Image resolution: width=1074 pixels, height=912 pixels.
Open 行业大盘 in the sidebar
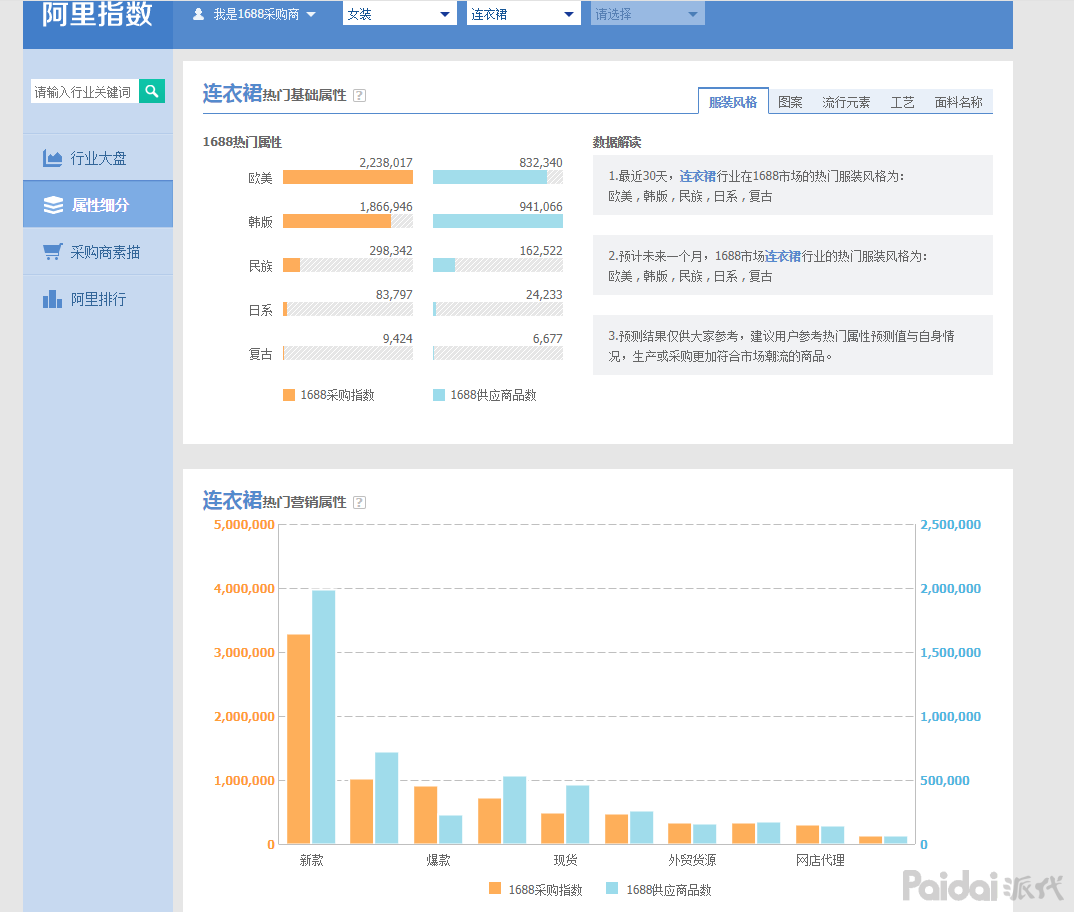point(98,158)
